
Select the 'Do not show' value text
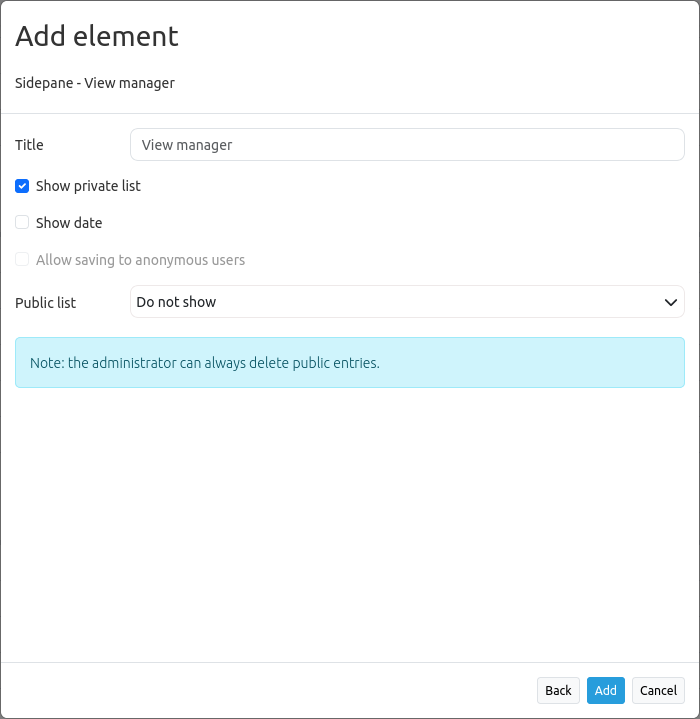177,302
